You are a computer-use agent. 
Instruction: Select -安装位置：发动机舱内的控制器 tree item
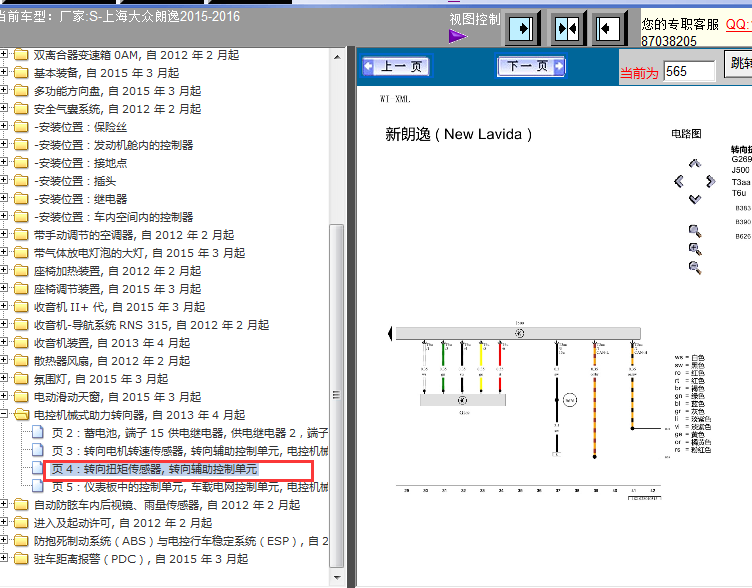tap(113, 145)
